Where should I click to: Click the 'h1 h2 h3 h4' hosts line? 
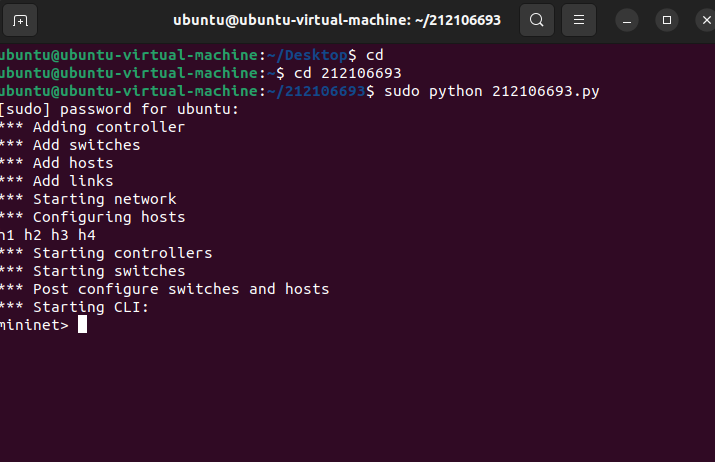point(48,235)
